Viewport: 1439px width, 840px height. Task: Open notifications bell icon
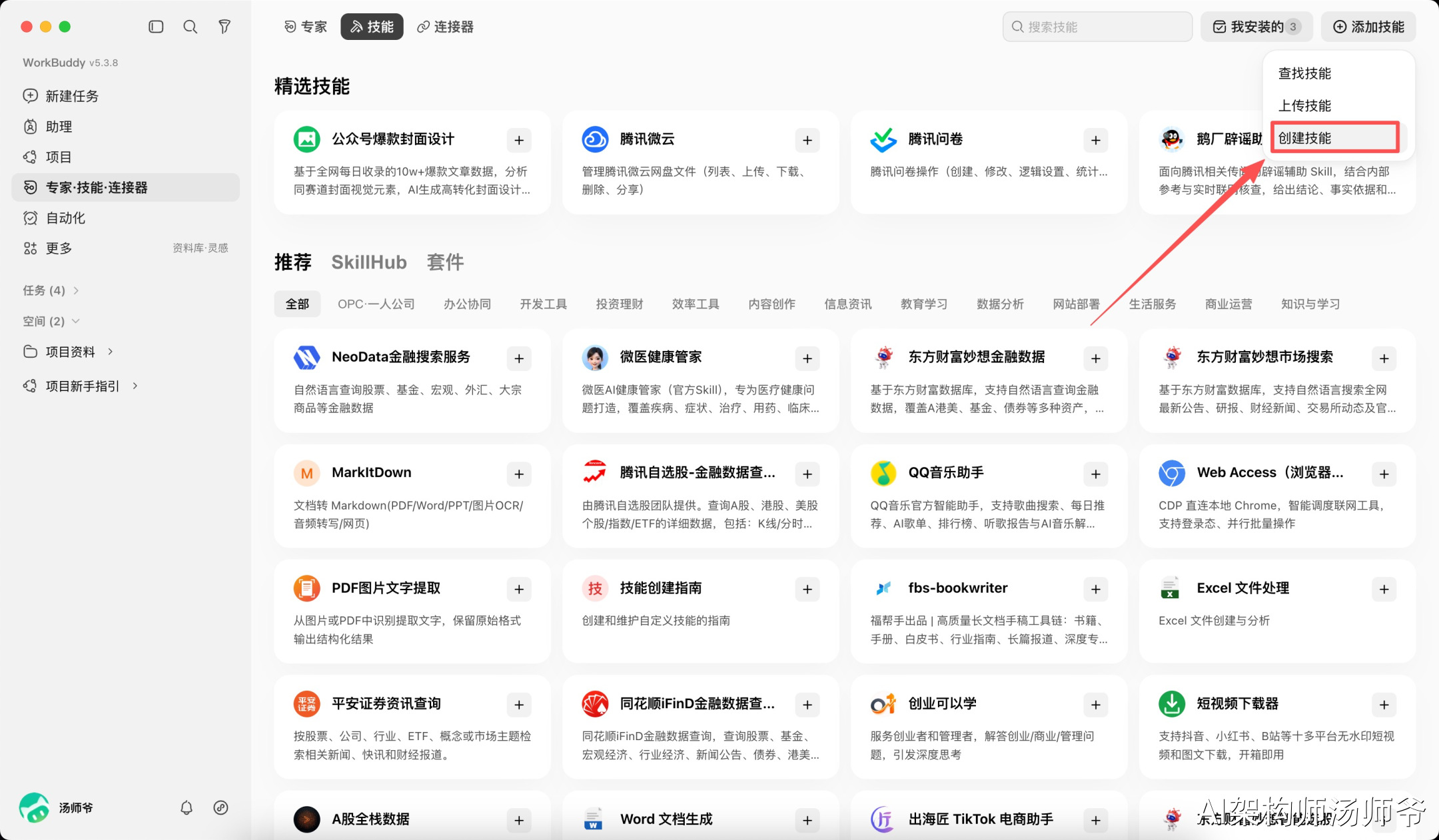[x=187, y=807]
